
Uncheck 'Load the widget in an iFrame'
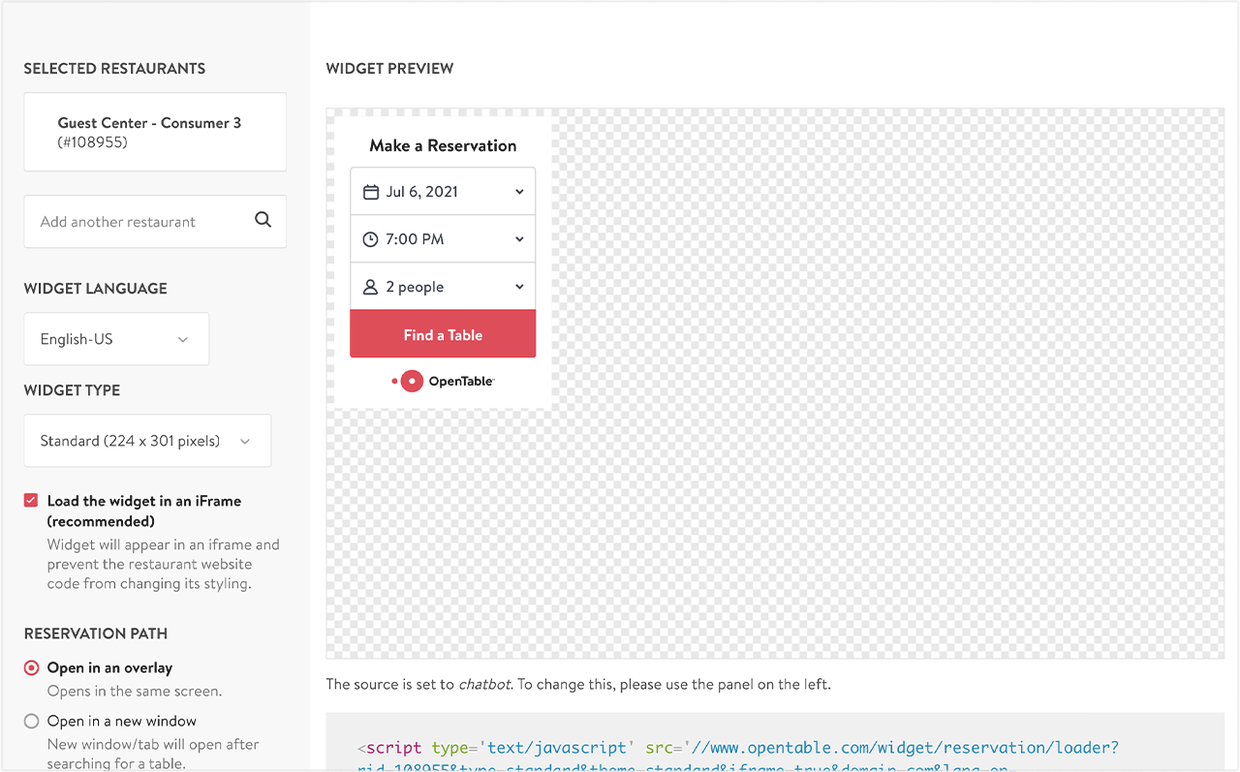coord(31,500)
